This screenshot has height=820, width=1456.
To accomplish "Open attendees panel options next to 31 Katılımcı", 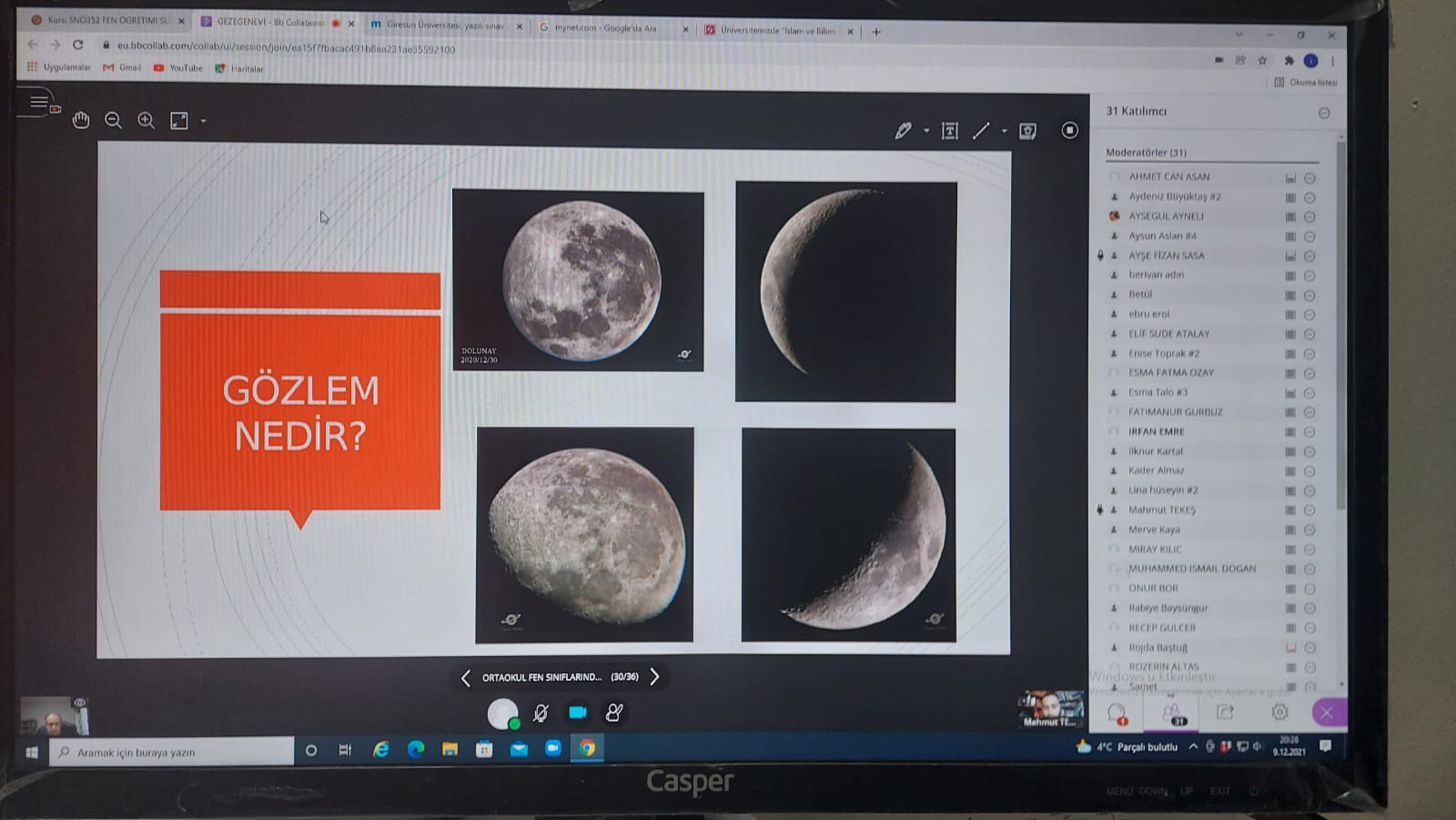I will coord(1324,113).
